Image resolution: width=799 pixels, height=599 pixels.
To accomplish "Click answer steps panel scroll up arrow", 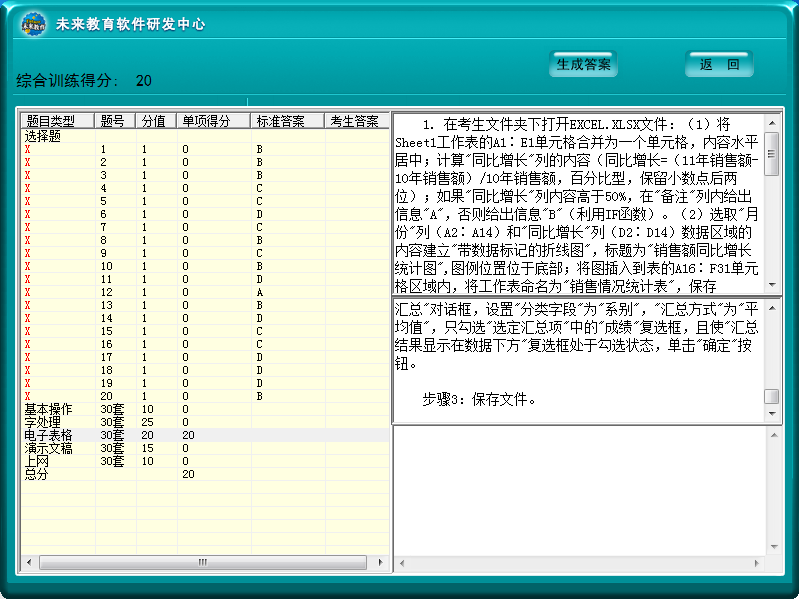I will [x=772, y=308].
